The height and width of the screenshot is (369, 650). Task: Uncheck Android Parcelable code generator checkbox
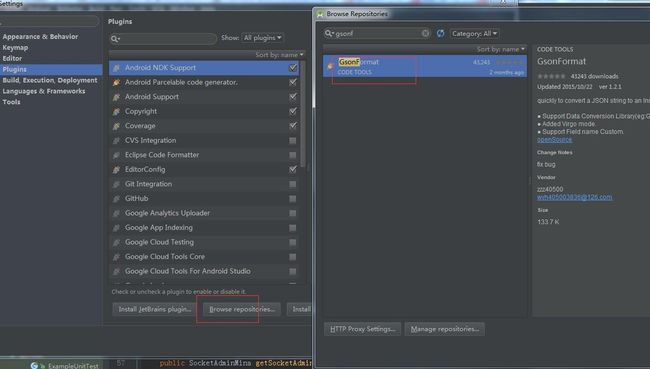293,82
